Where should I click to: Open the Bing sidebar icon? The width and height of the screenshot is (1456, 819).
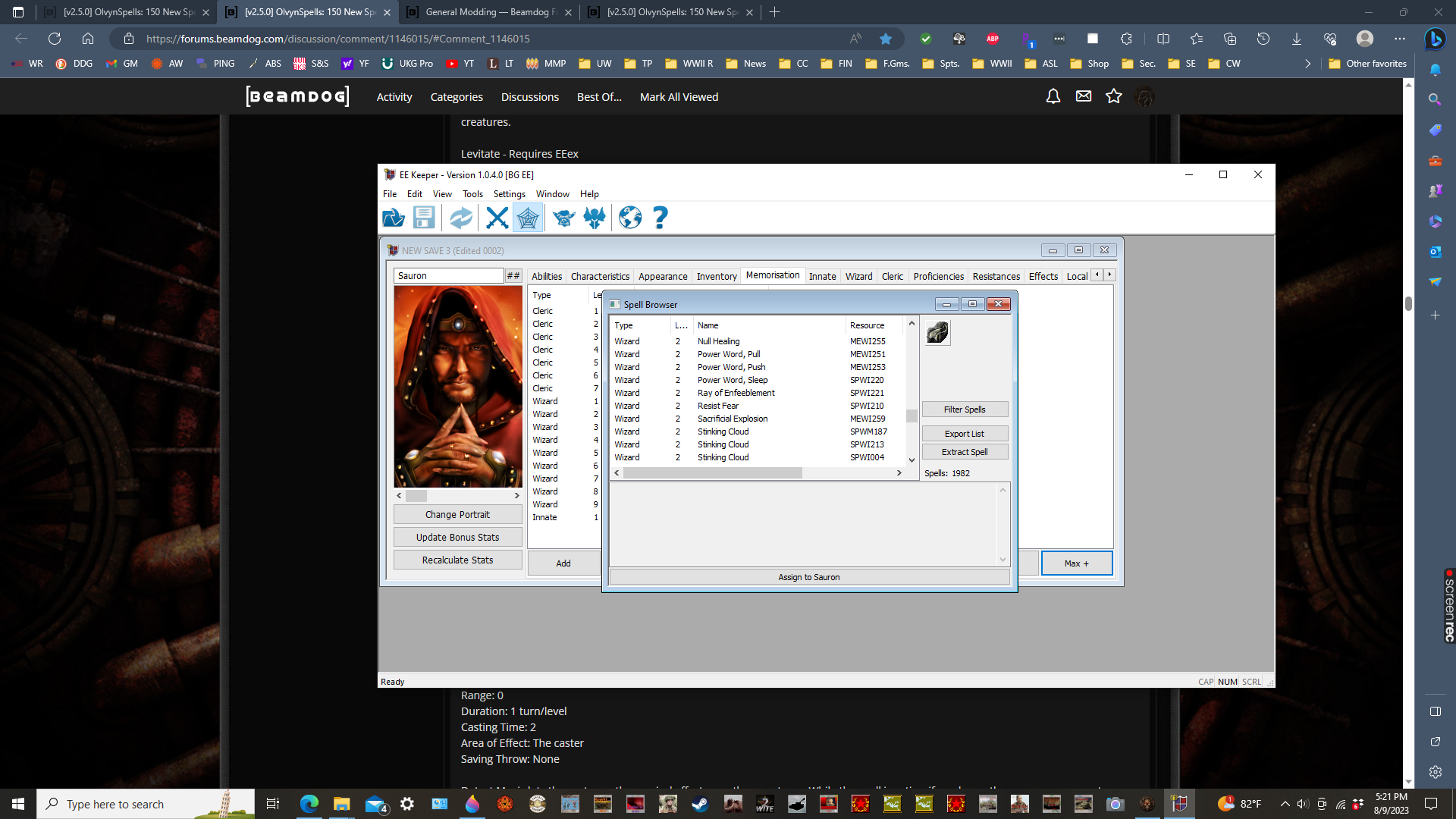click(x=1434, y=39)
